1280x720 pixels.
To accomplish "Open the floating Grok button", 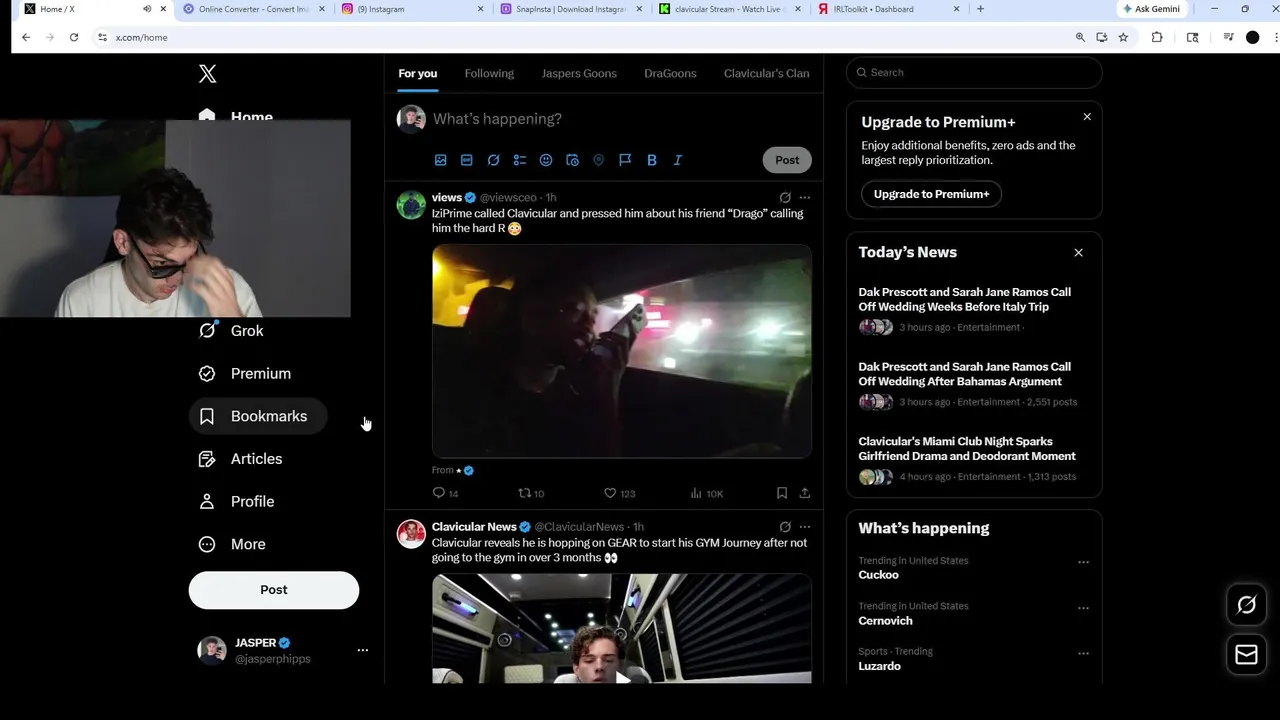I will pos(1246,605).
